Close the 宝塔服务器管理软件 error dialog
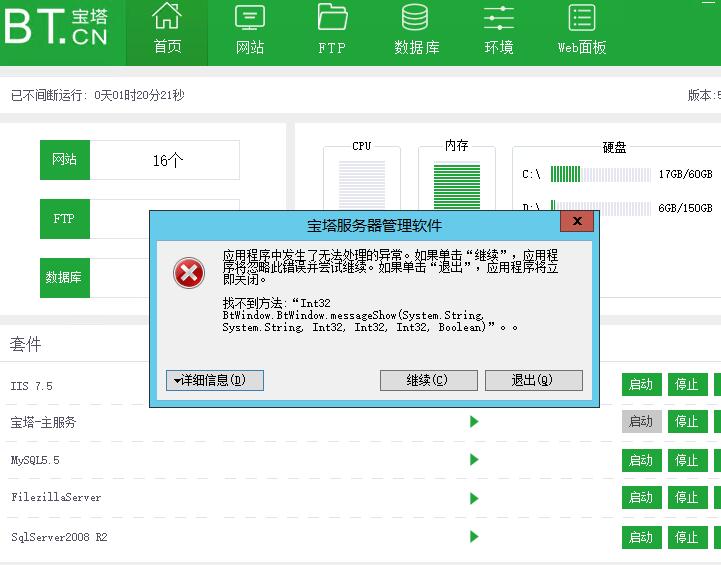This screenshot has width=721, height=565. tap(577, 221)
